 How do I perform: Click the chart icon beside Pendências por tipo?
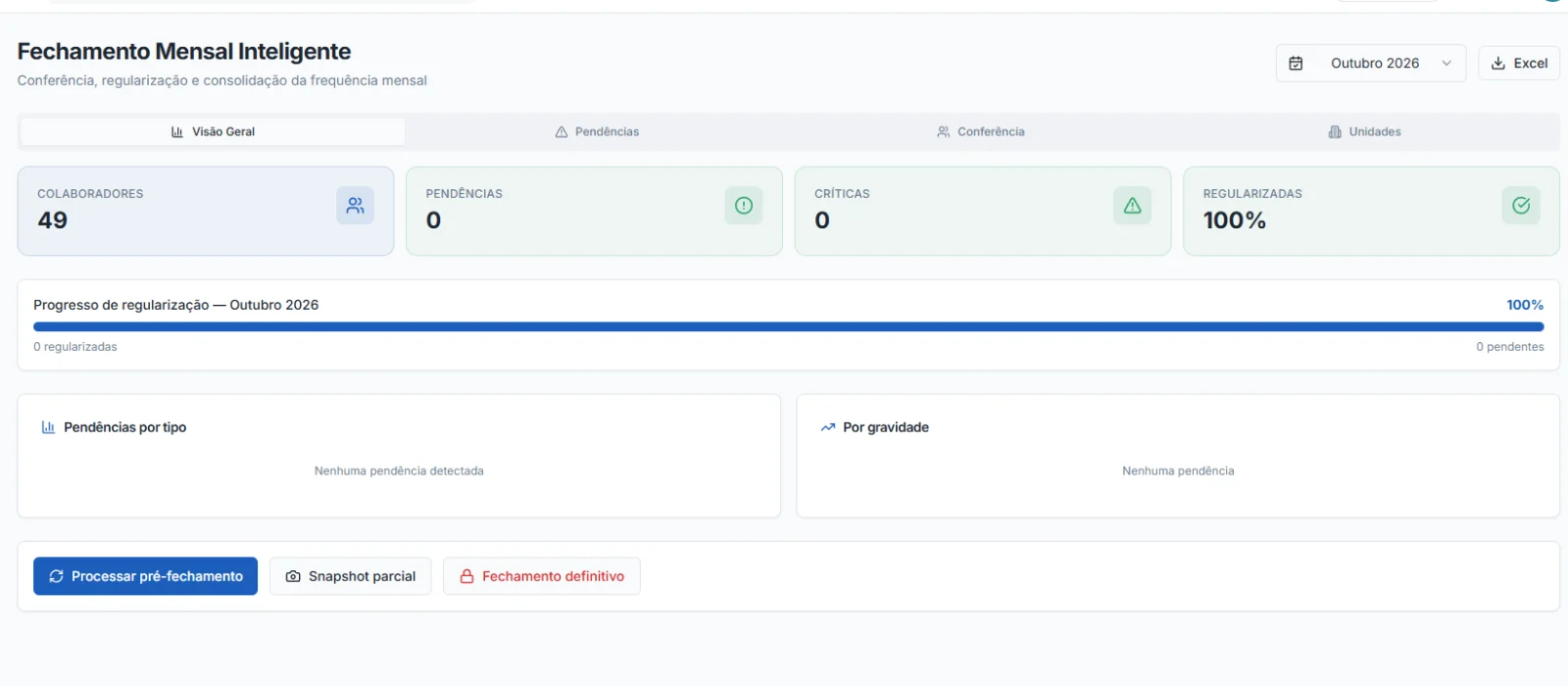pyautogui.click(x=48, y=427)
